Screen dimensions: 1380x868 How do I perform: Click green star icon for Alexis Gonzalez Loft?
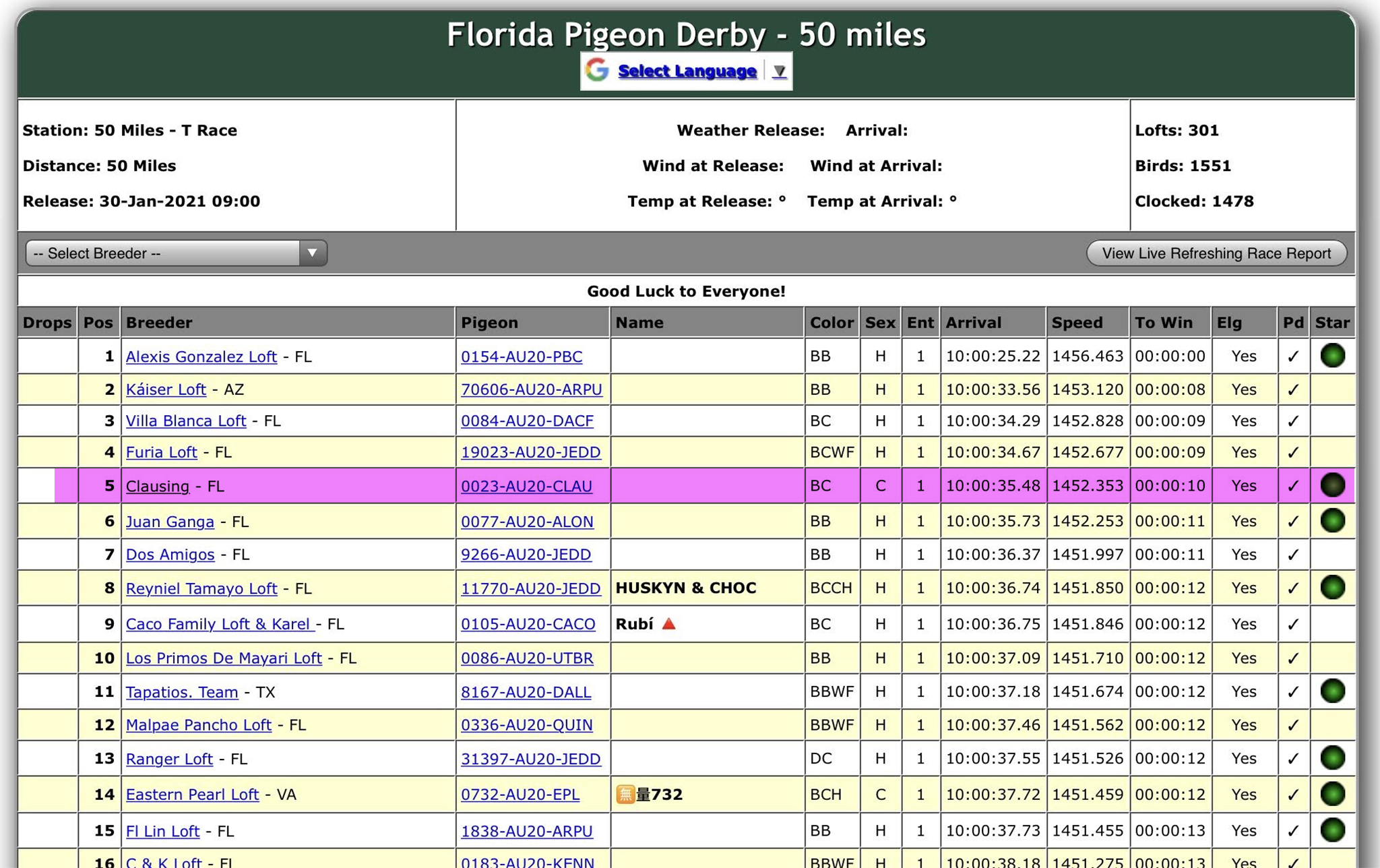tap(1332, 355)
